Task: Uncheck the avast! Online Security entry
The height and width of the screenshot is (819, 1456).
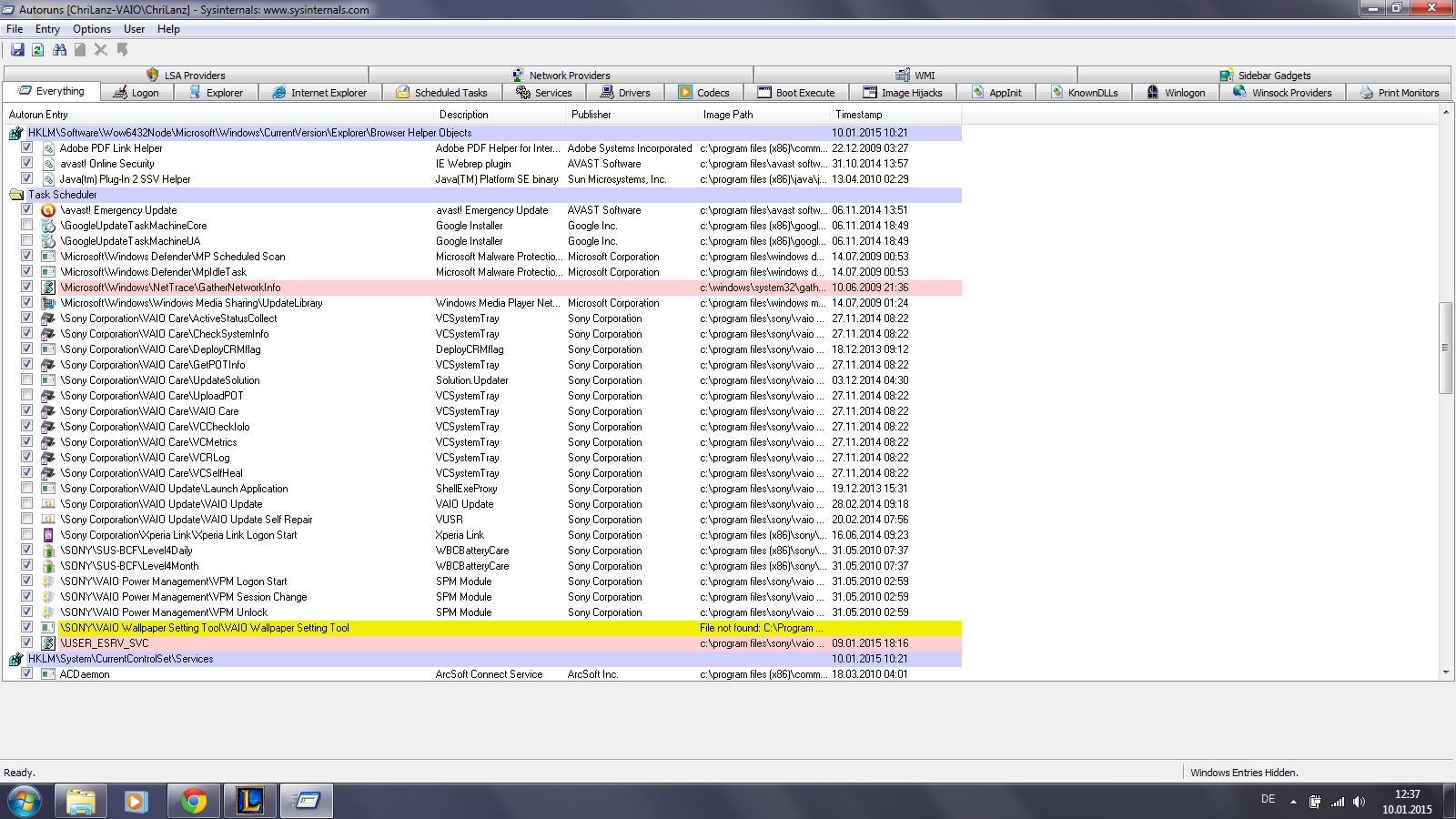Action: pos(26,164)
